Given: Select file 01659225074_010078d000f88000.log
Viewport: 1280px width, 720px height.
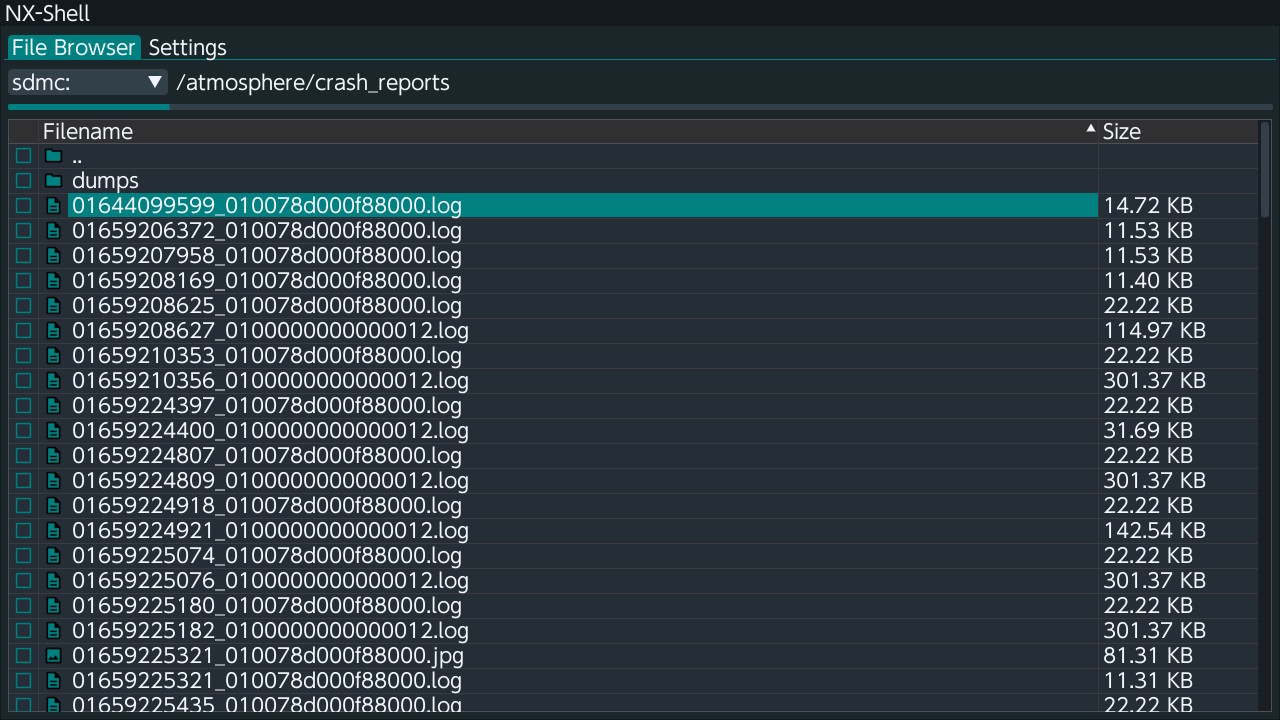Looking at the screenshot, I should coord(583,556).
